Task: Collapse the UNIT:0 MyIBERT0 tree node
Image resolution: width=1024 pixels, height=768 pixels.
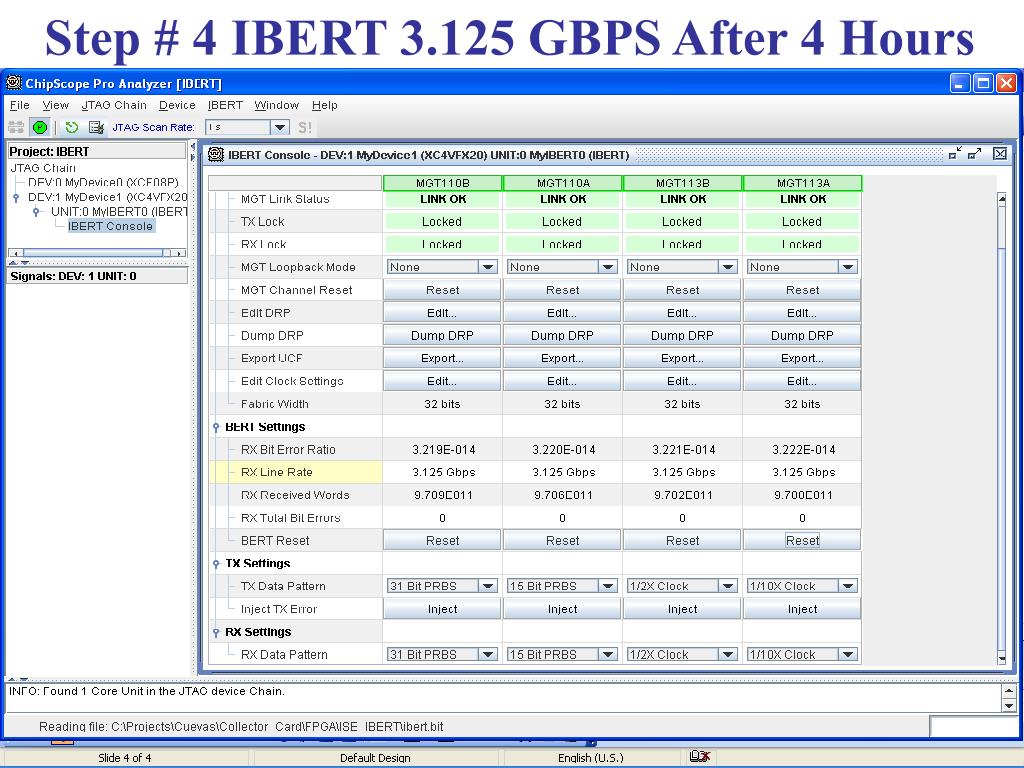Action: coord(36,212)
